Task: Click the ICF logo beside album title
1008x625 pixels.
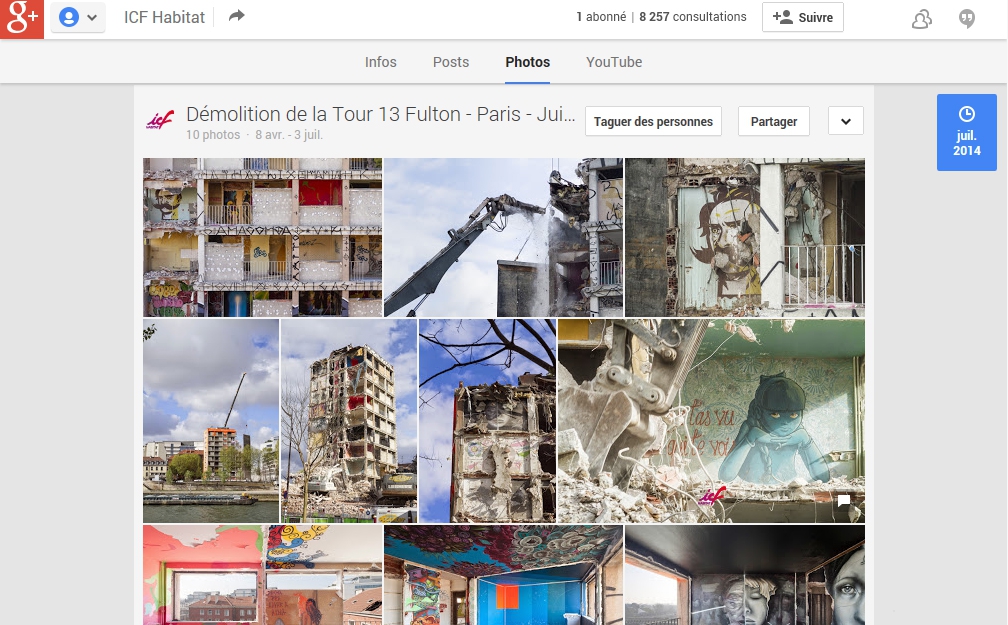Action: point(160,120)
